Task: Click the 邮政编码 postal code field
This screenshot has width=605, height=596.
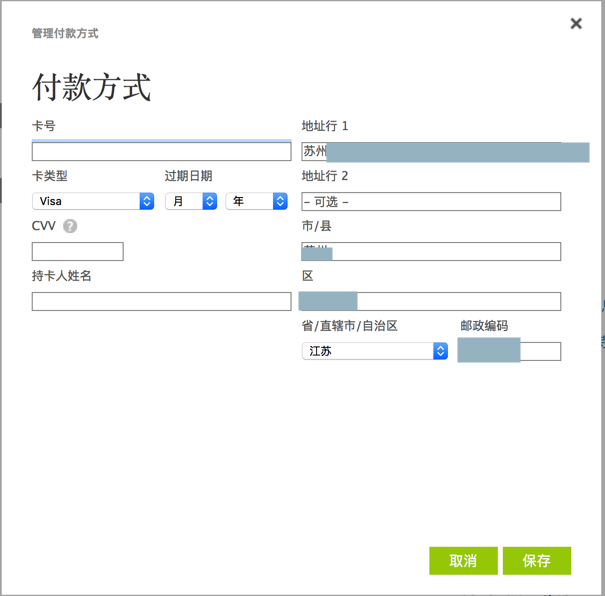Action: [x=509, y=351]
